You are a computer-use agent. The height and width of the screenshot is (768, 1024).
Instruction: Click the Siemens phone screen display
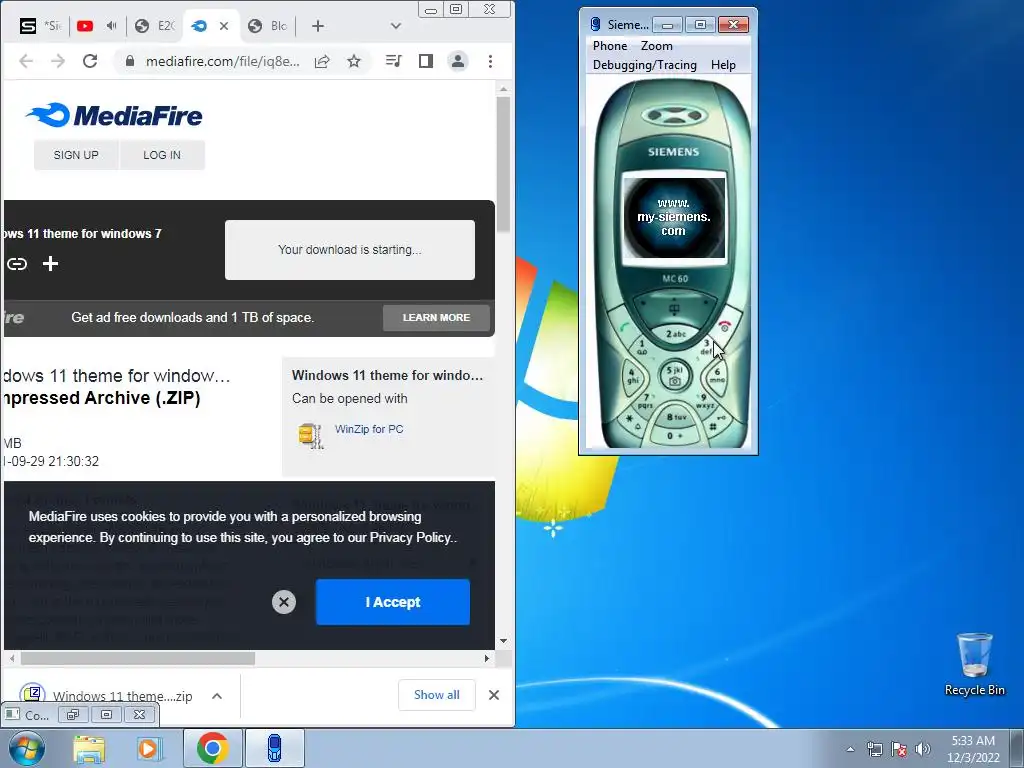pos(674,217)
